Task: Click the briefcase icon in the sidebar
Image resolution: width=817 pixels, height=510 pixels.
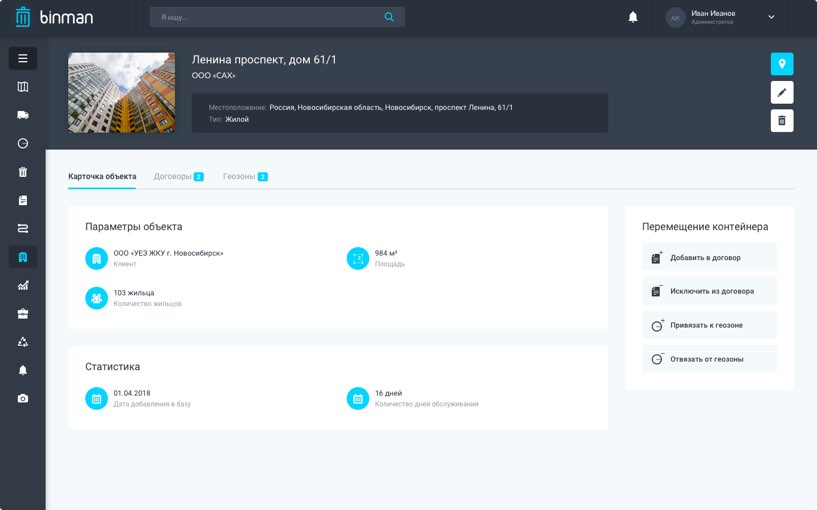Action: pos(23,313)
